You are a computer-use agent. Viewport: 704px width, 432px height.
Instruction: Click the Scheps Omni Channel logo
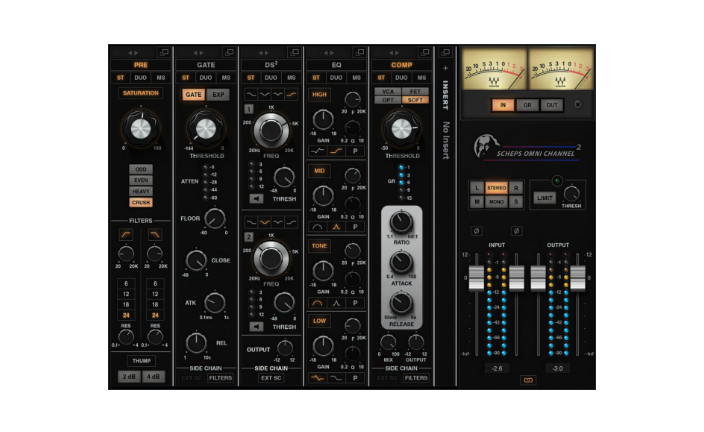pos(527,148)
